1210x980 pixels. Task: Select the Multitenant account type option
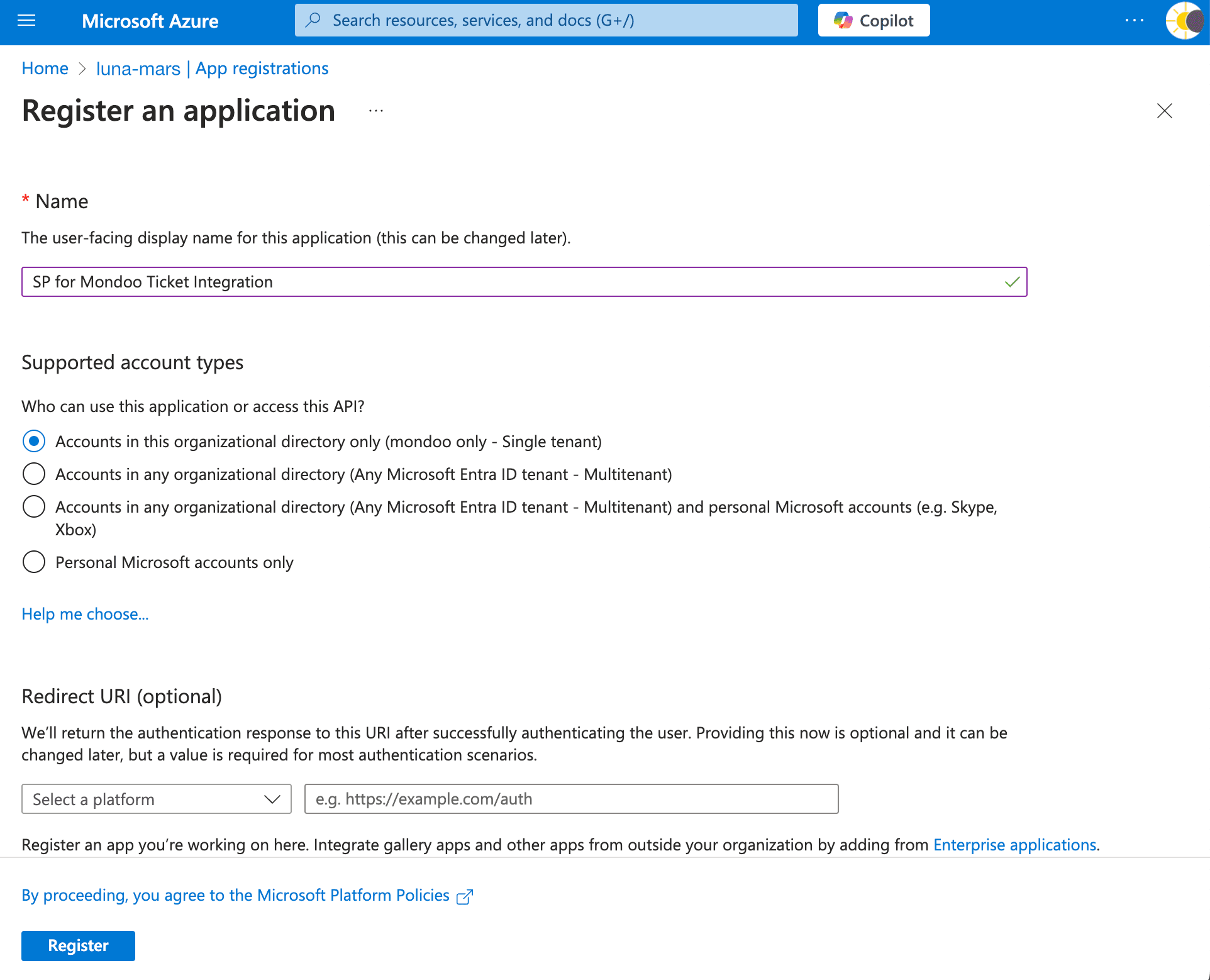34,474
